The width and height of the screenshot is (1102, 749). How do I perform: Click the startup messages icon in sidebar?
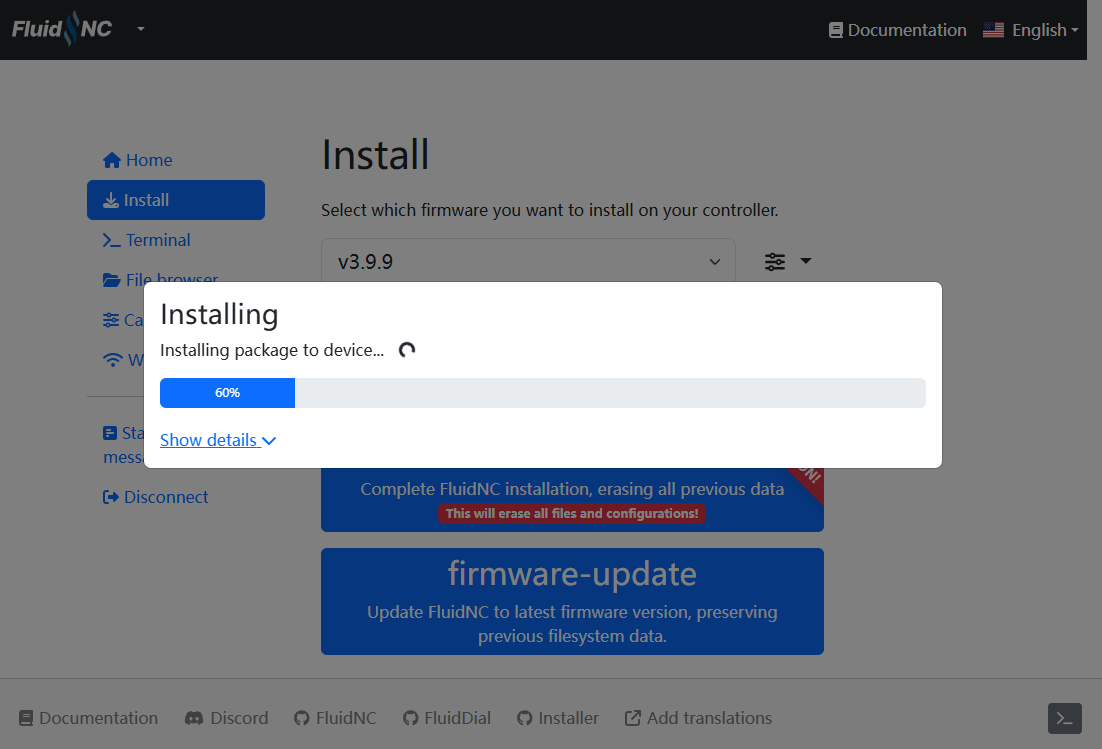point(110,433)
